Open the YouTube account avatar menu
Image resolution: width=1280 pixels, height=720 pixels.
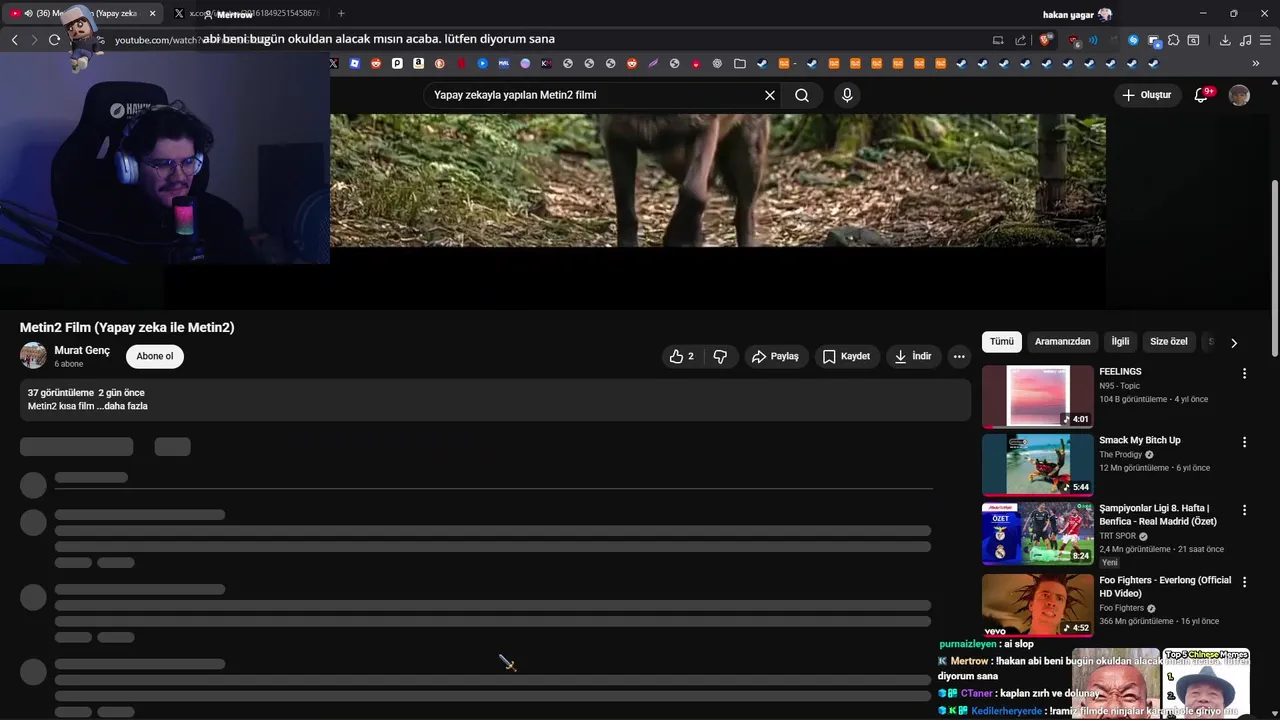1239,95
